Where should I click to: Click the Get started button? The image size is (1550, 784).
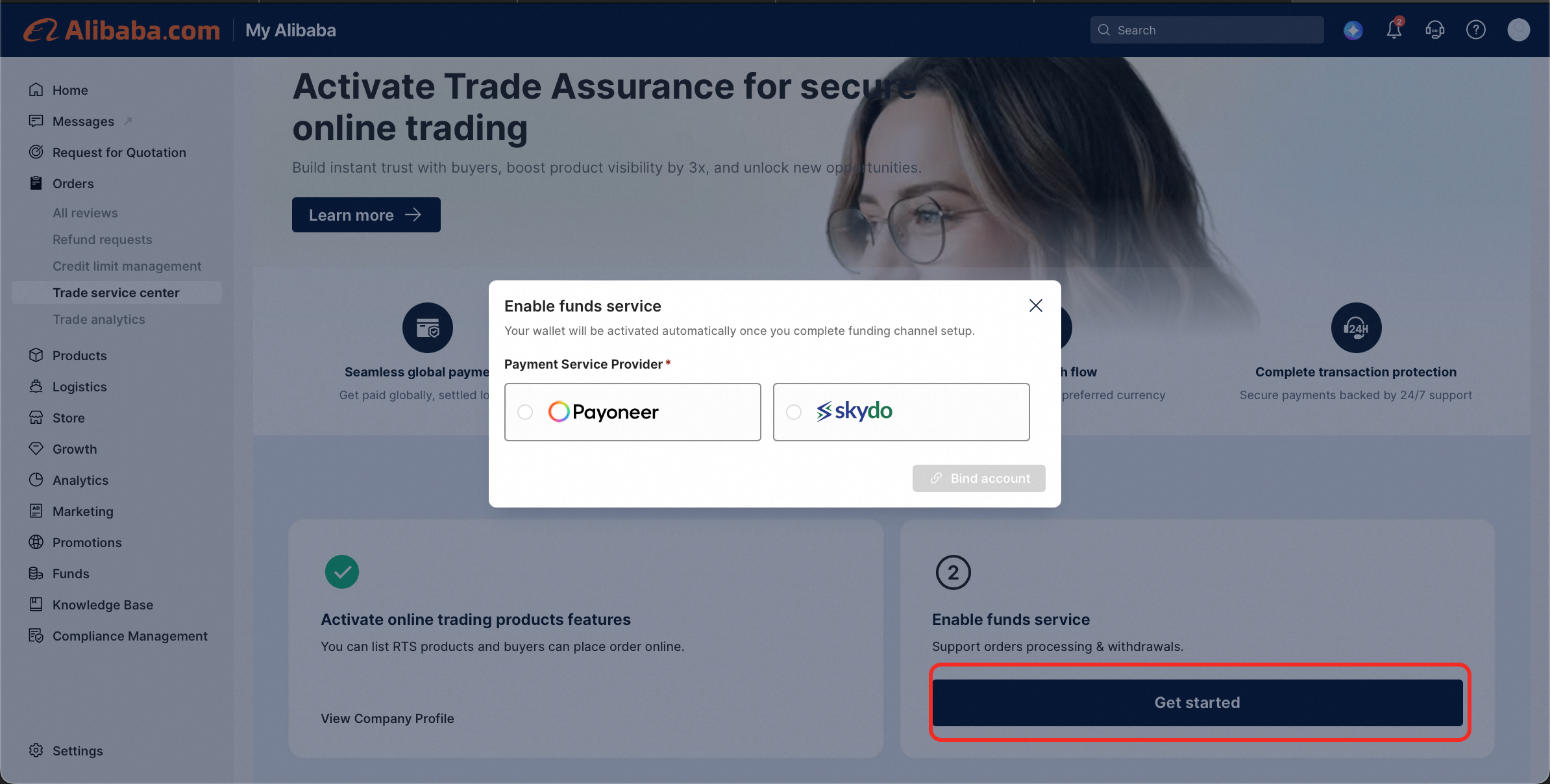coord(1198,703)
